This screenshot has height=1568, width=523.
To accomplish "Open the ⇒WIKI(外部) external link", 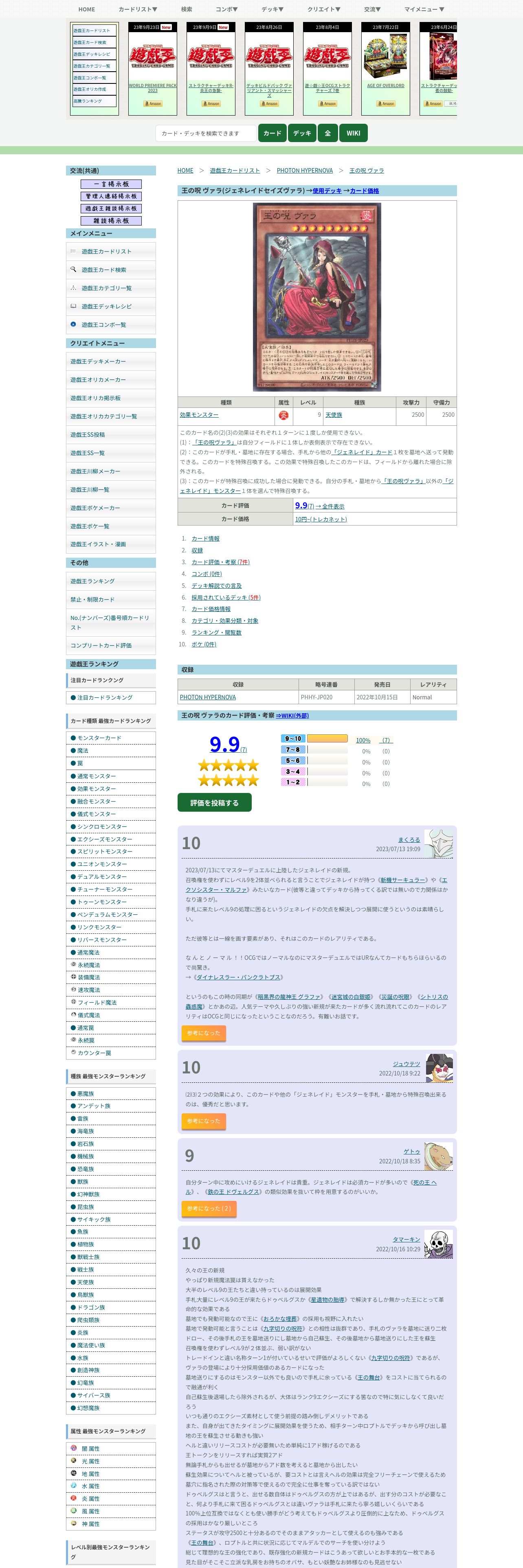I will (x=292, y=716).
